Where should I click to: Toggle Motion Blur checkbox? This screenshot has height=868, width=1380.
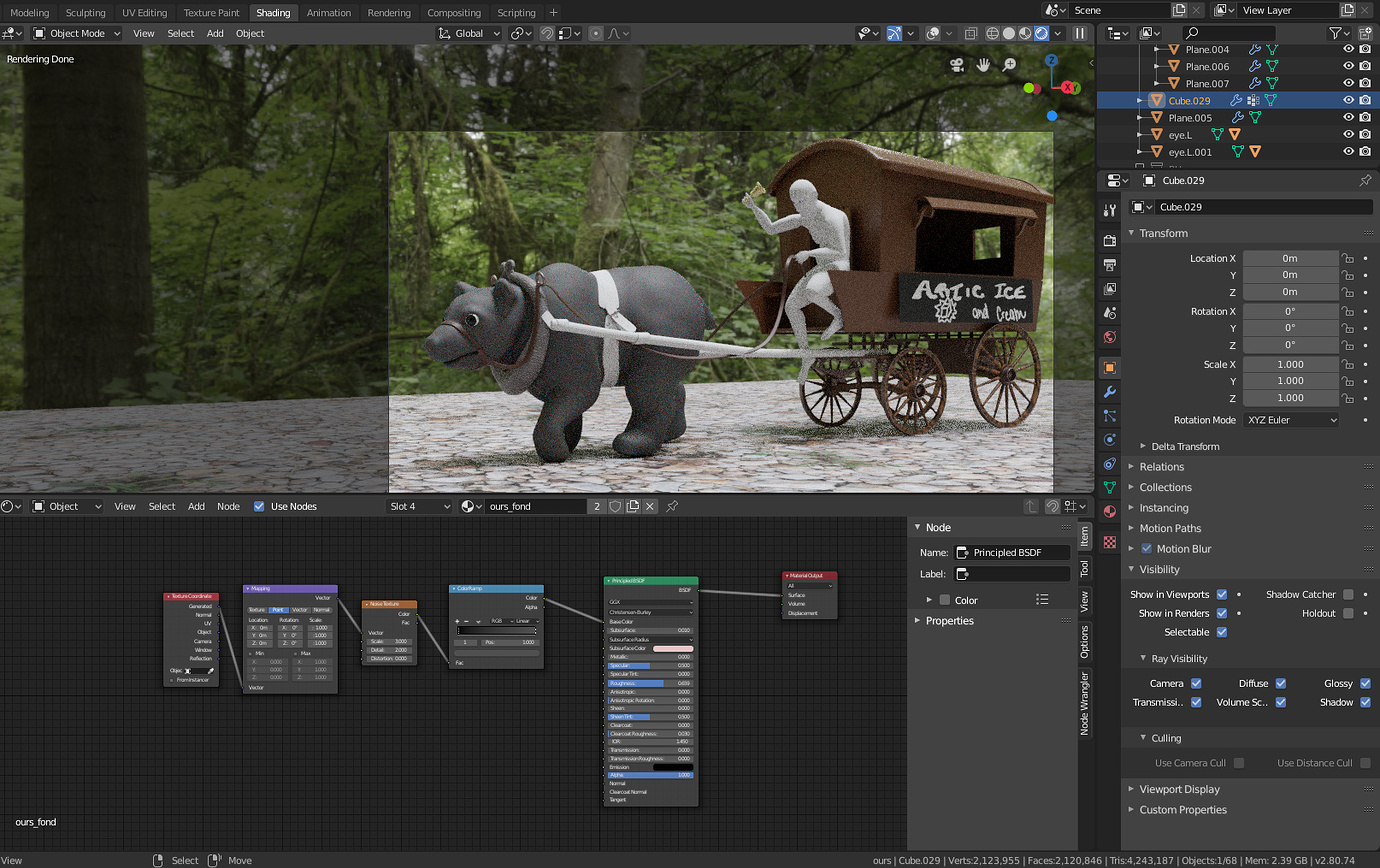1146,548
